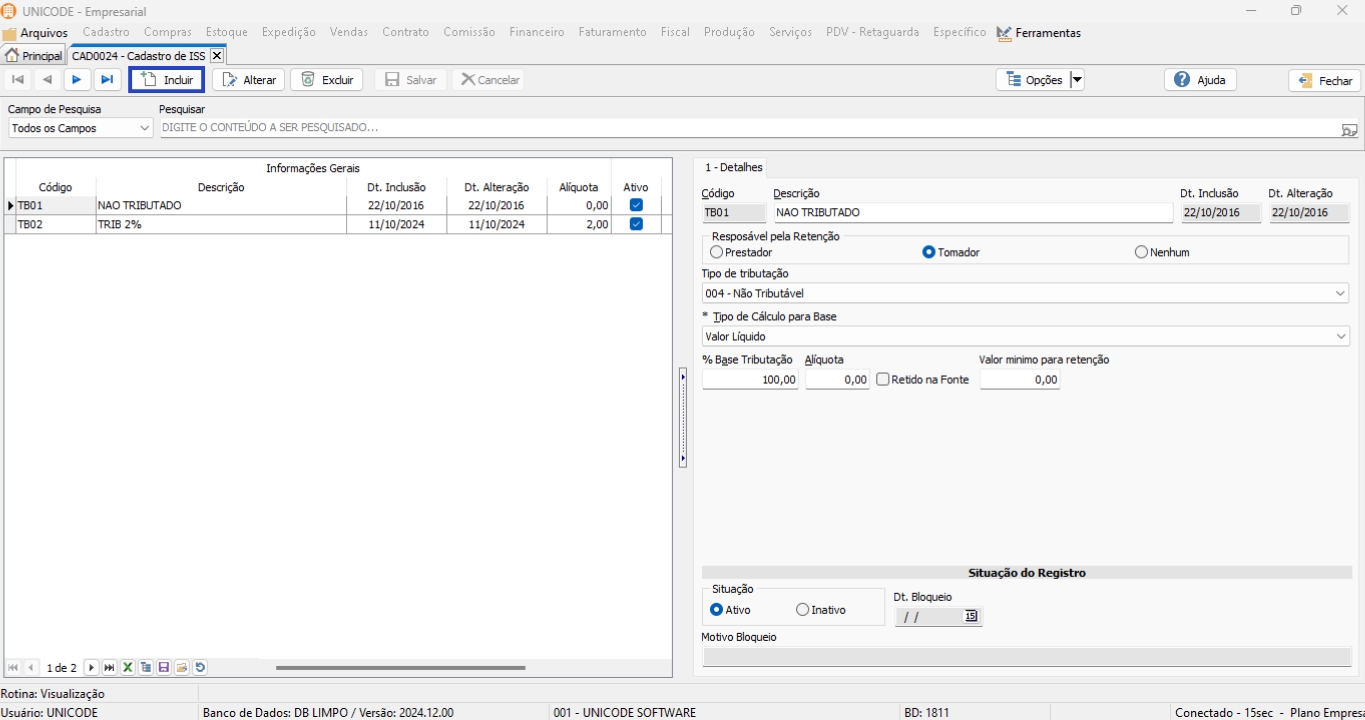Click the purple save-layout icon below grid
Image resolution: width=1365 pixels, height=720 pixels.
click(164, 667)
